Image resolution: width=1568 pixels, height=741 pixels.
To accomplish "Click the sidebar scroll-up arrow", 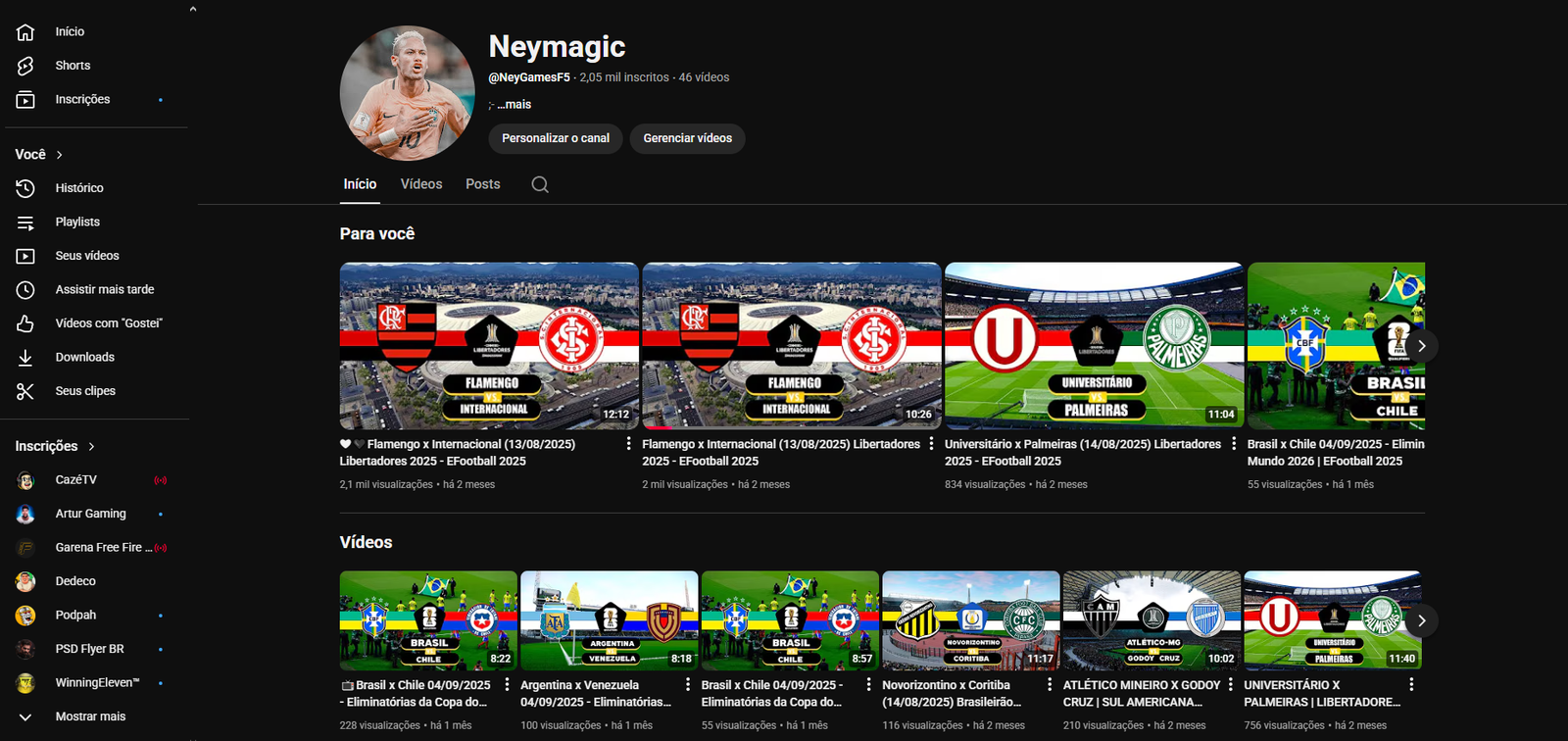I will (193, 9).
